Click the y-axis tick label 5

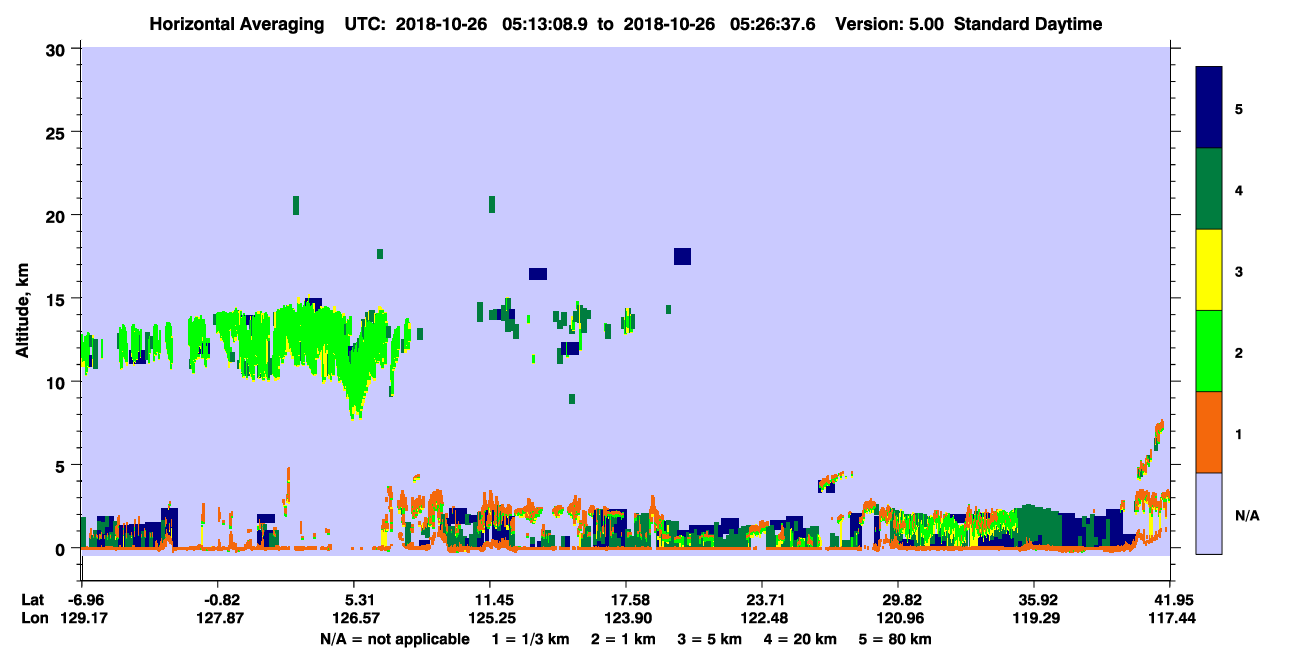62,465
